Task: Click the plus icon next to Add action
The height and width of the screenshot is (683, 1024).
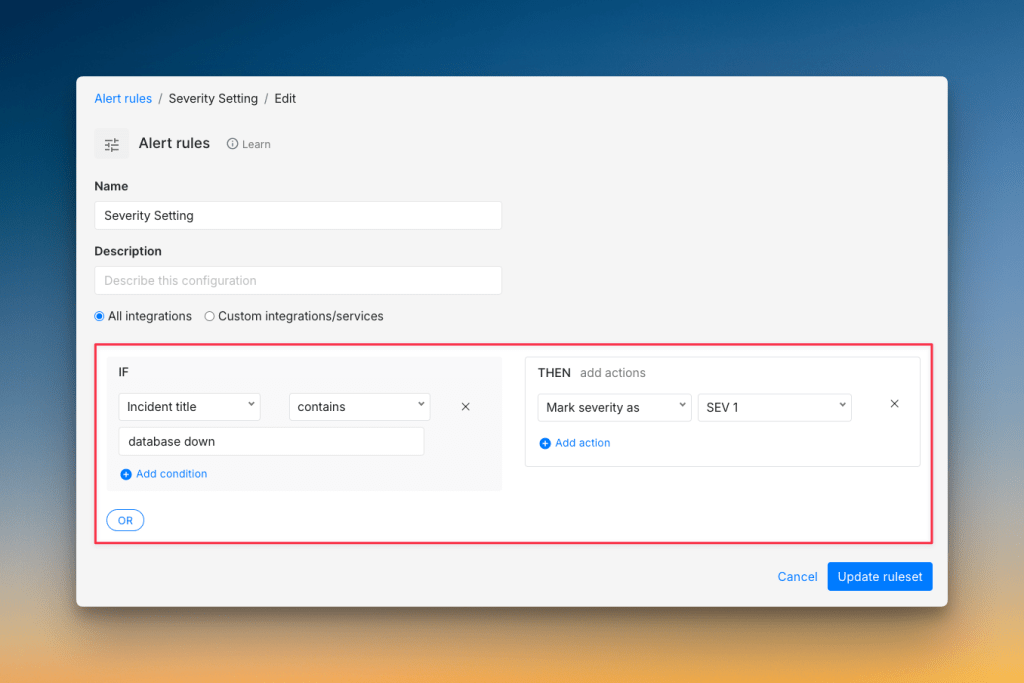Action: 543,442
